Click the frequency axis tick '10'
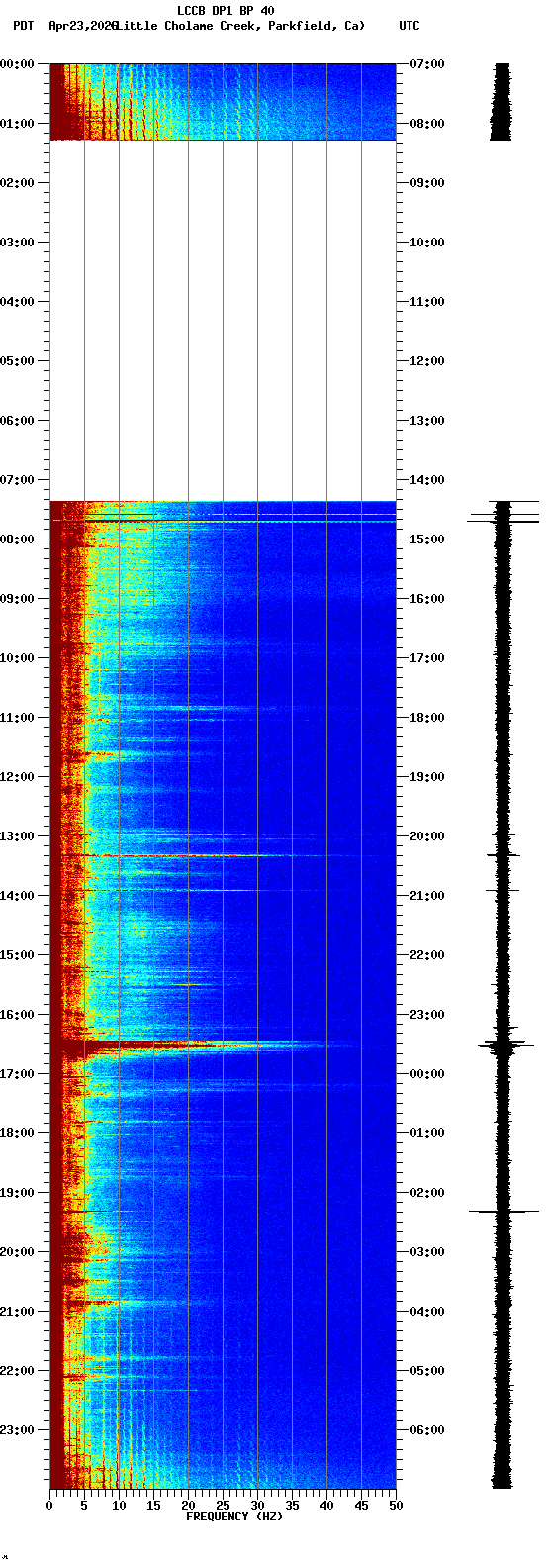The width and height of the screenshot is (546, 1568). [119, 1506]
